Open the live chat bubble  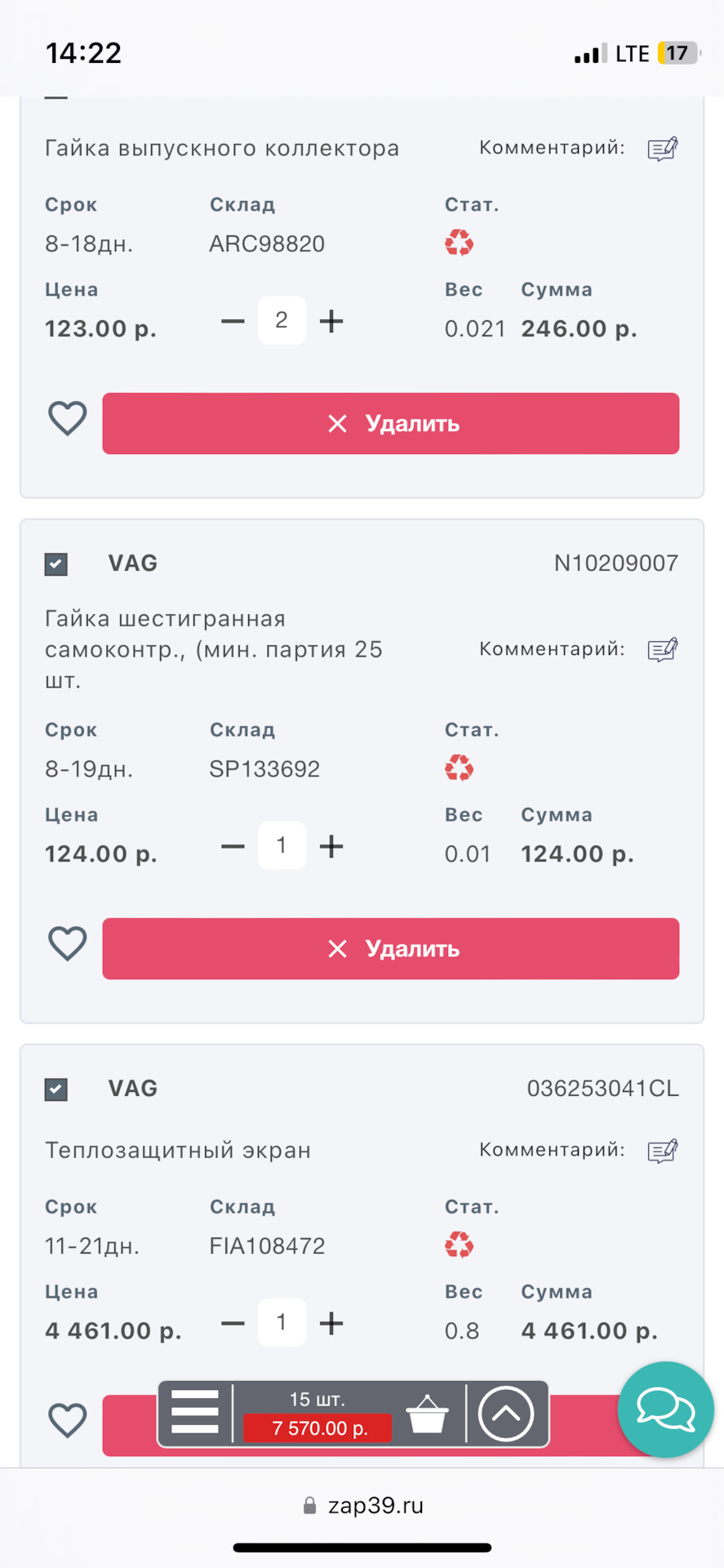(665, 1410)
